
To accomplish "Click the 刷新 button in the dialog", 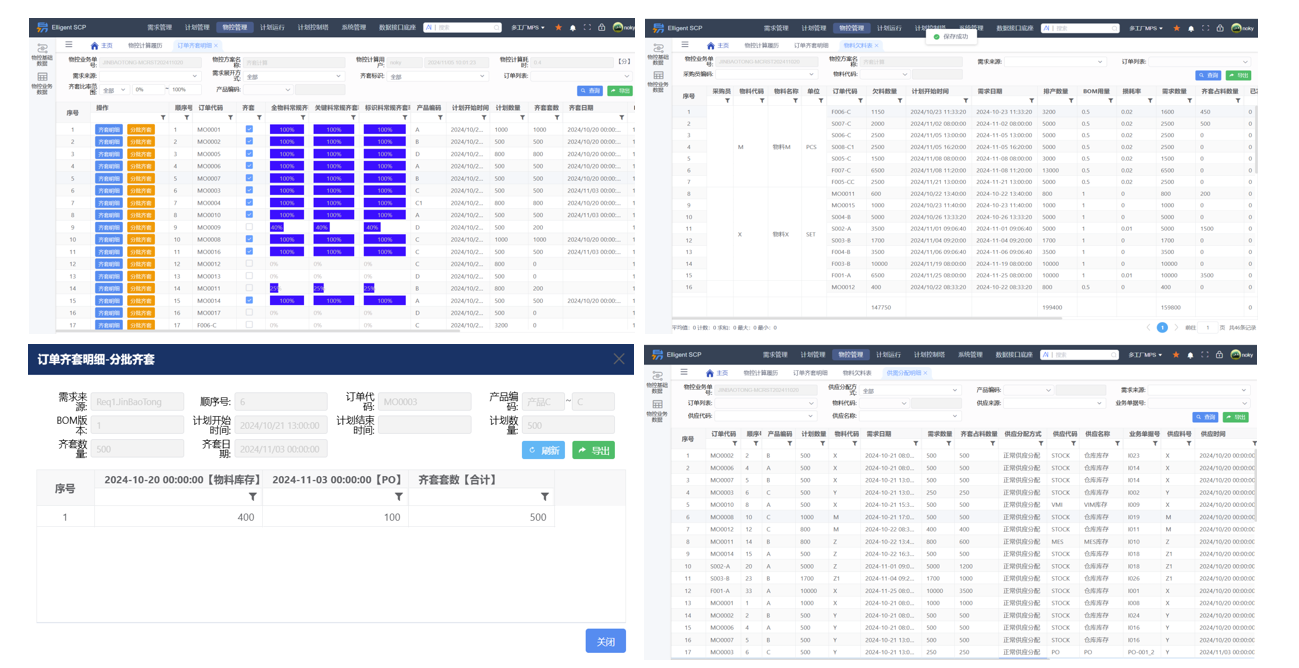I will pos(543,451).
